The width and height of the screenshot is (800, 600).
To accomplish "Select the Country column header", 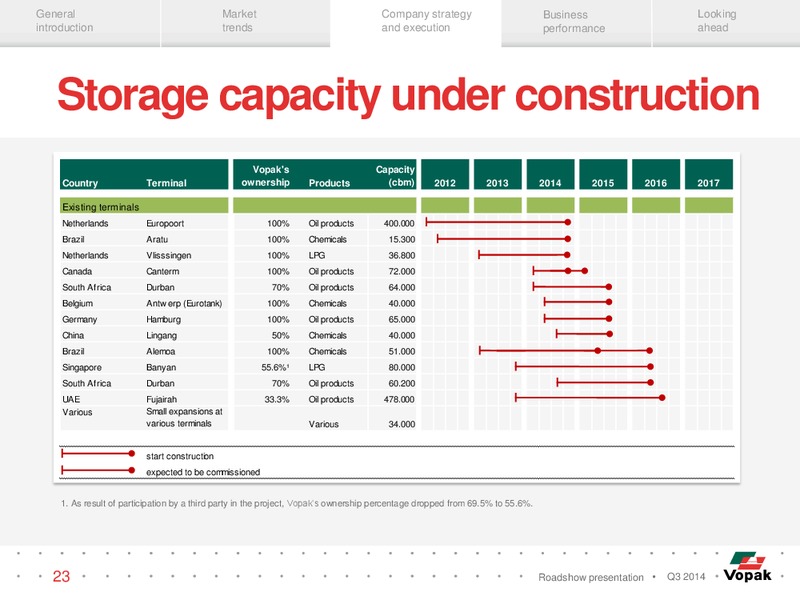I will (x=80, y=183).
